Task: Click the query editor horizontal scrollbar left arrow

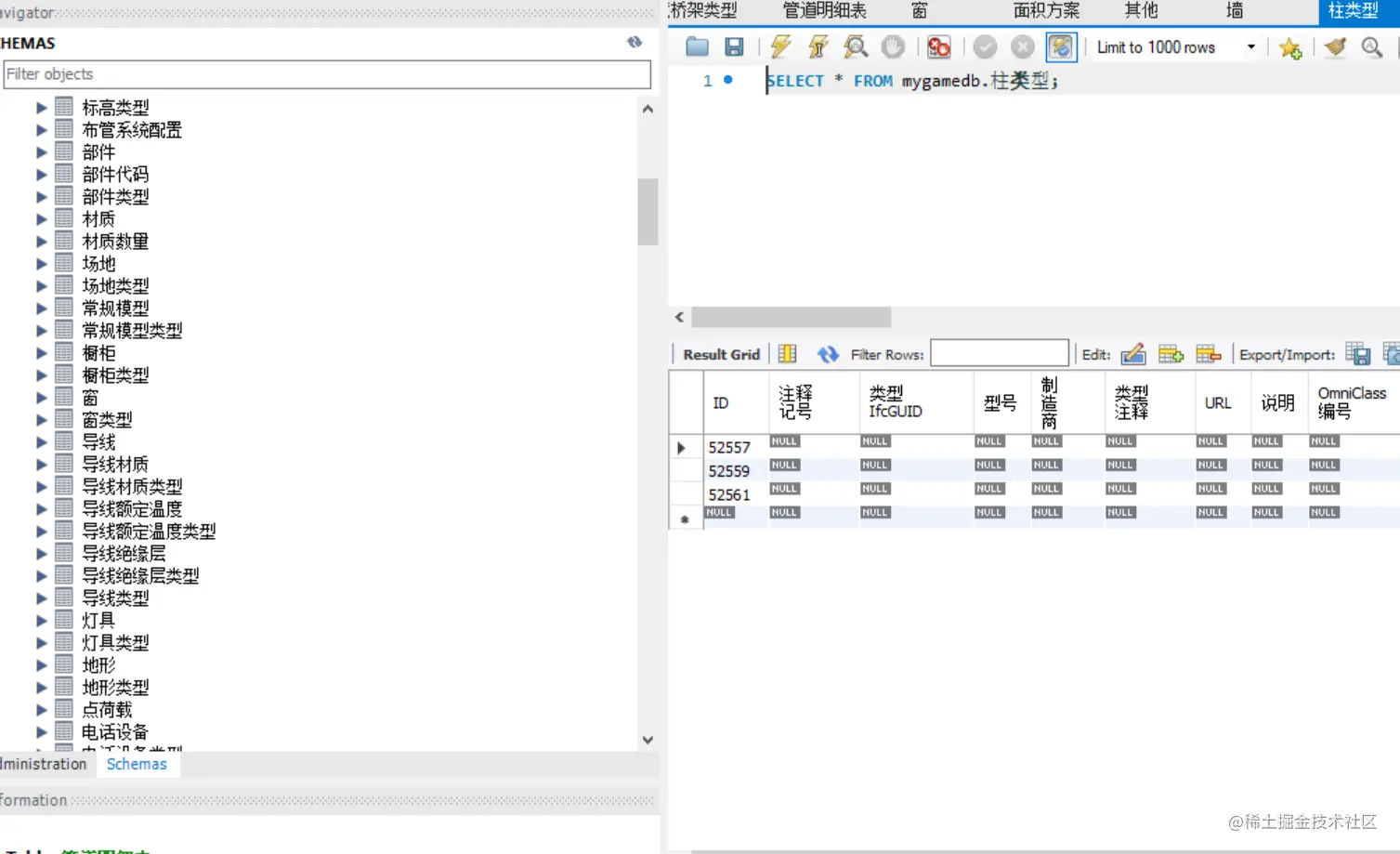Action: tap(680, 317)
